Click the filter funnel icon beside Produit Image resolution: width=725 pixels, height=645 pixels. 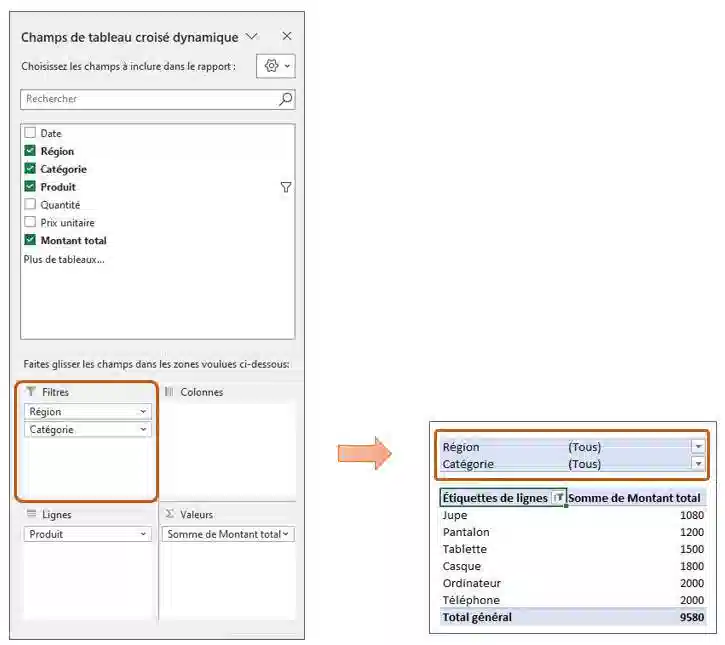tap(286, 187)
